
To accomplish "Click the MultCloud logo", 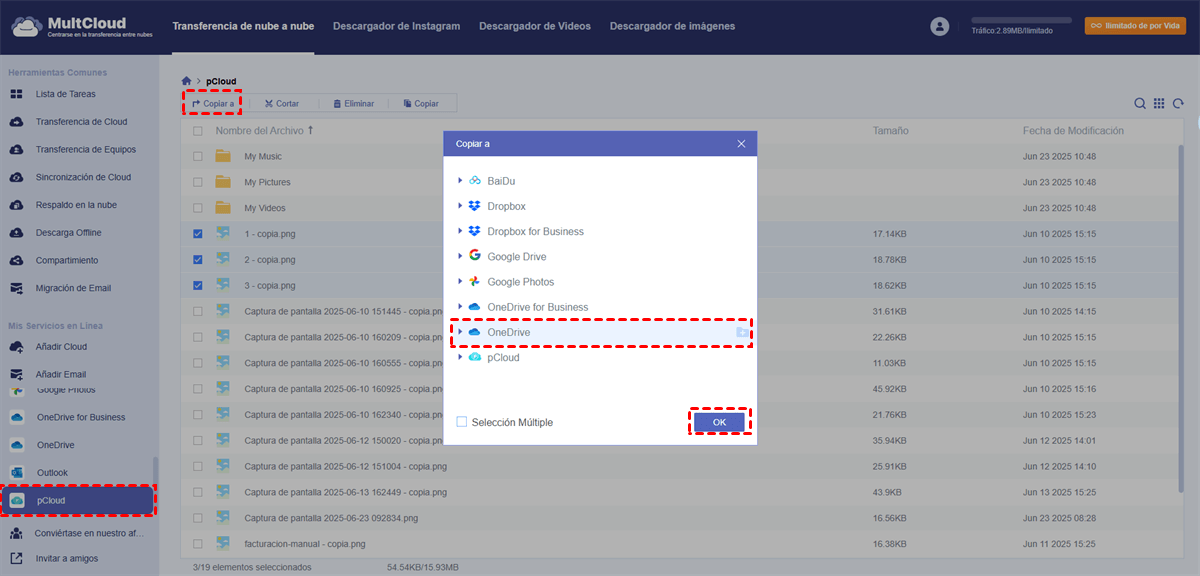I will (x=80, y=26).
